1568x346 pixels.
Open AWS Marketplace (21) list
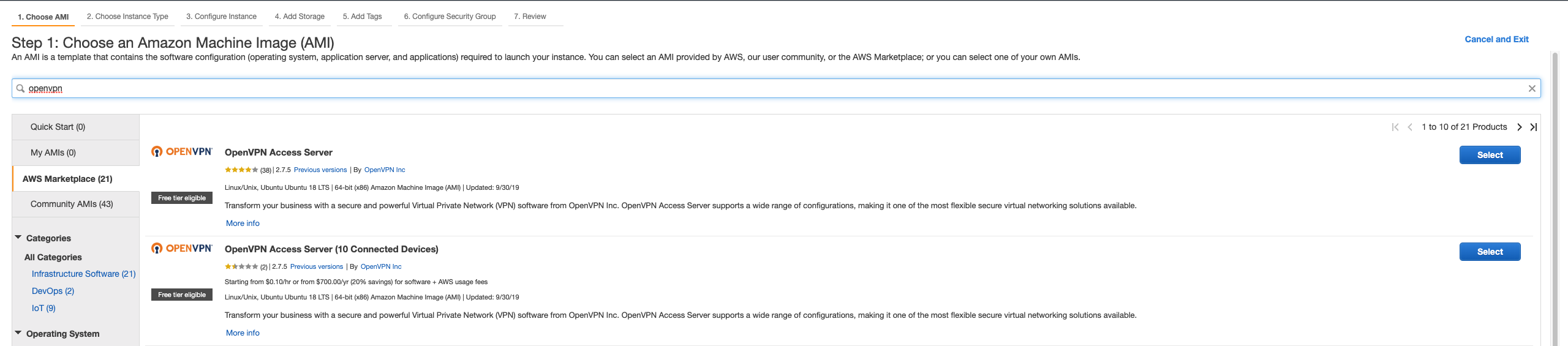pos(76,179)
